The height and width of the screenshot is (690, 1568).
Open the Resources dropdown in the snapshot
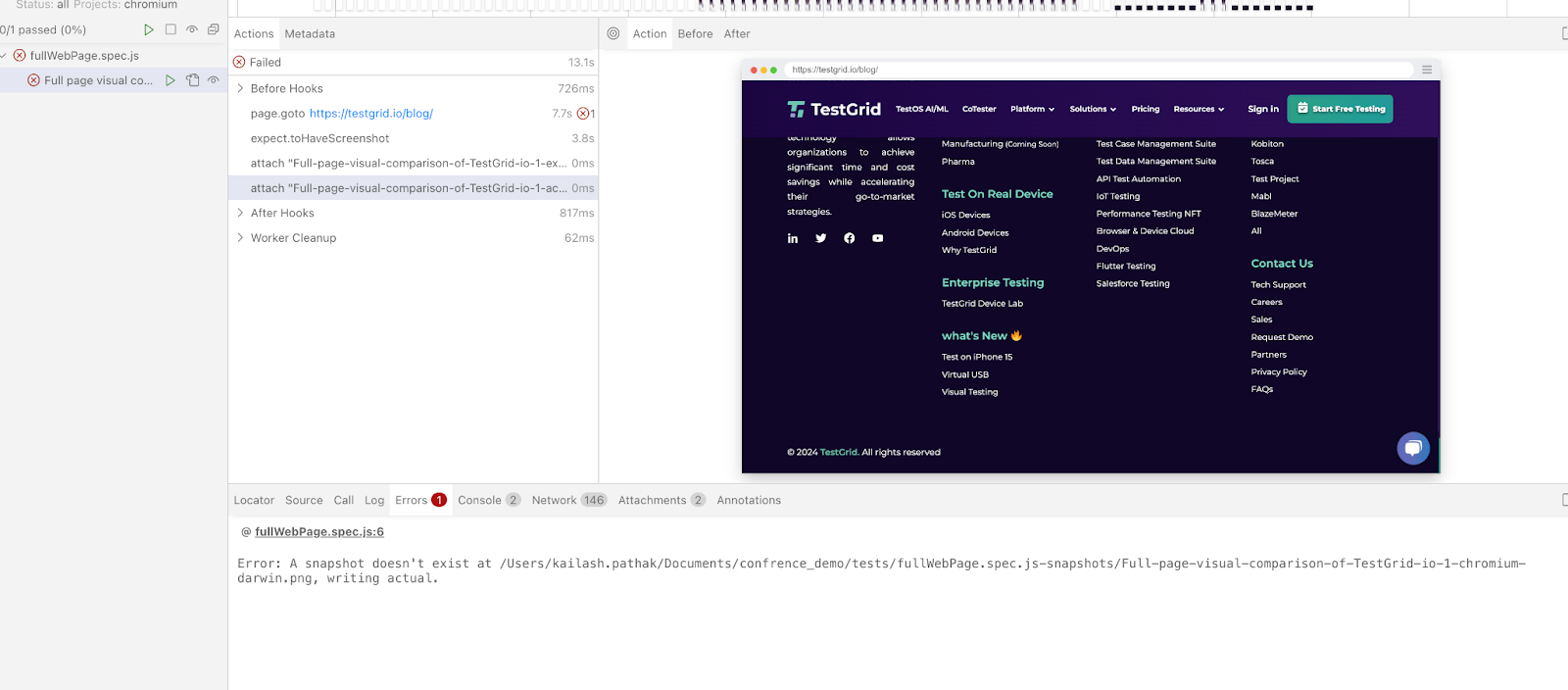click(1199, 109)
